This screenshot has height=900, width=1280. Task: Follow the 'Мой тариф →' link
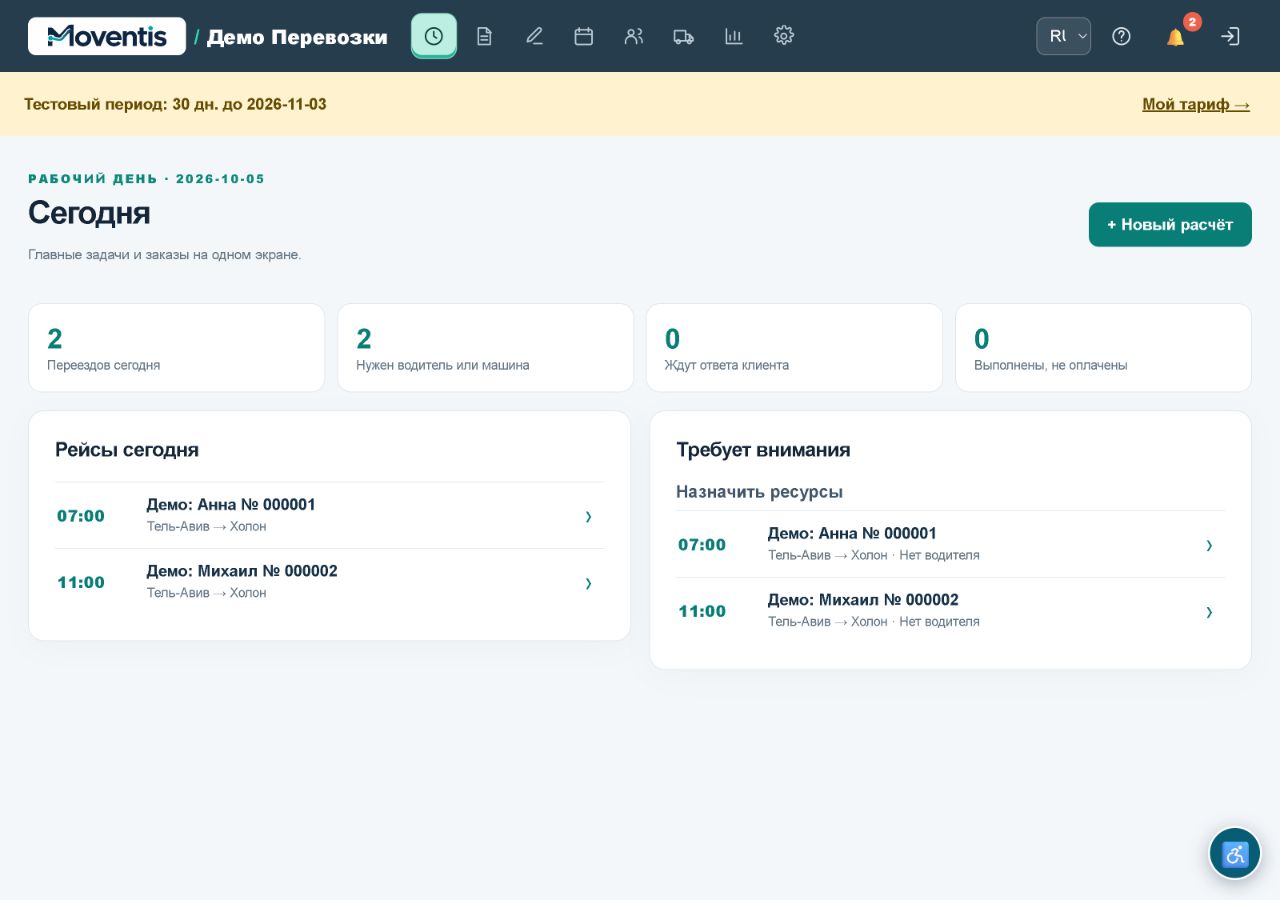[1196, 104]
